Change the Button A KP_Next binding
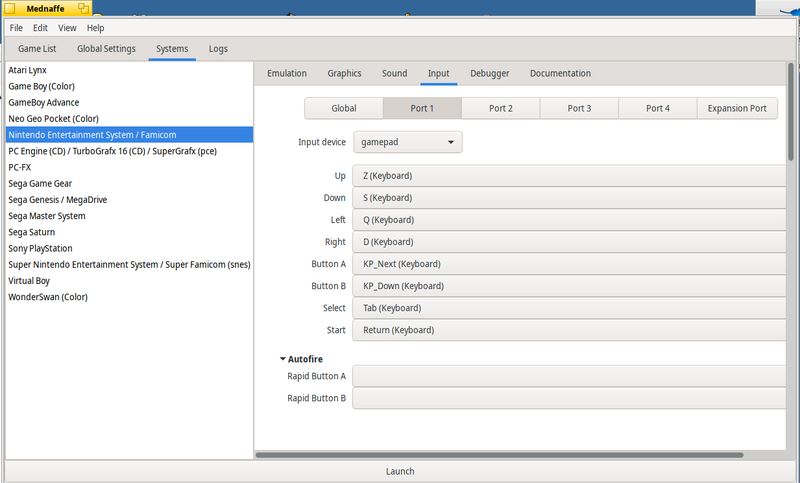800x483 pixels. pos(570,264)
